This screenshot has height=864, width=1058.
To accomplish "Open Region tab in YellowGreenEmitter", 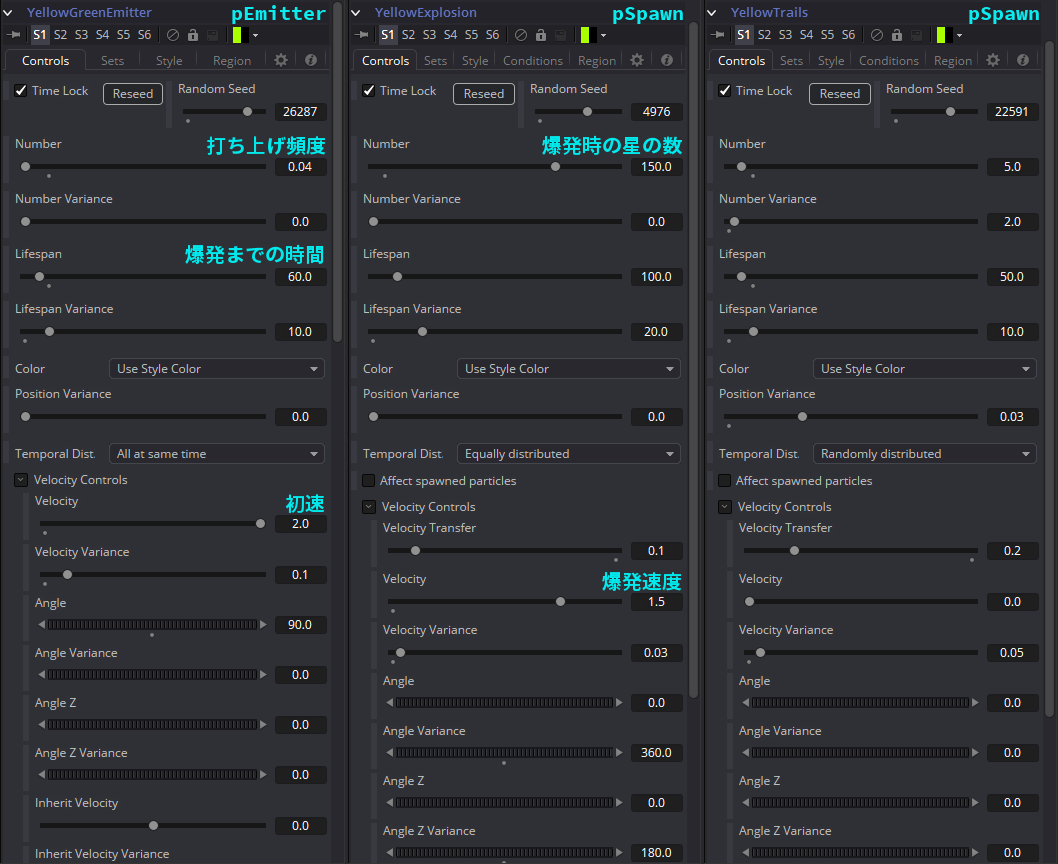I will tap(231, 61).
